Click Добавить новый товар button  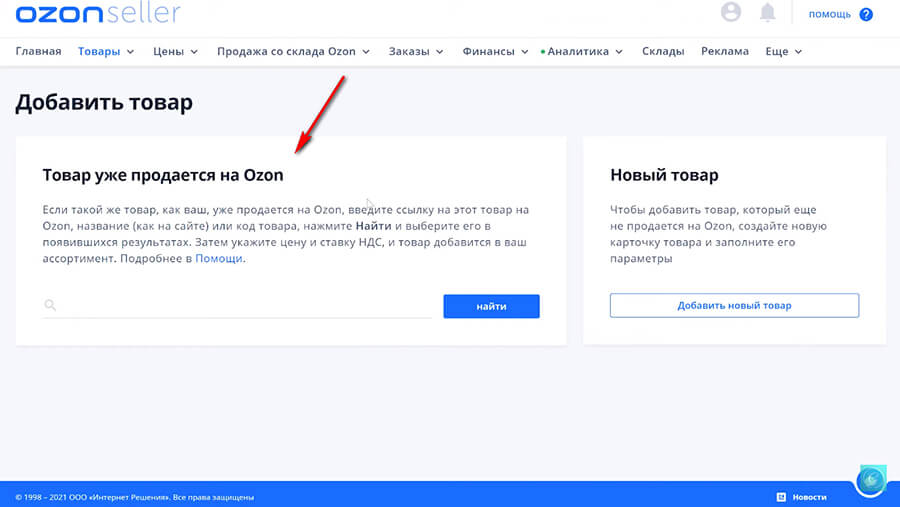click(734, 305)
